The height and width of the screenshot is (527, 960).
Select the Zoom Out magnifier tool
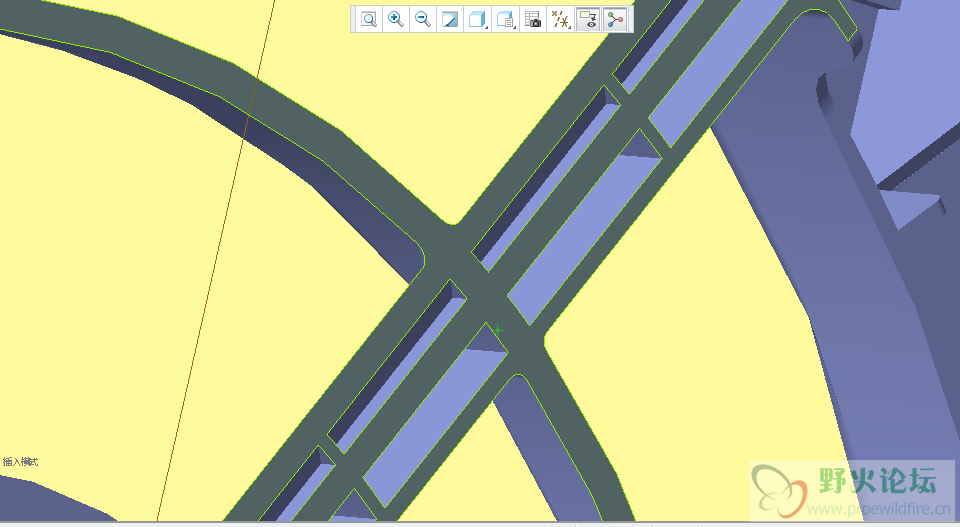[422, 20]
